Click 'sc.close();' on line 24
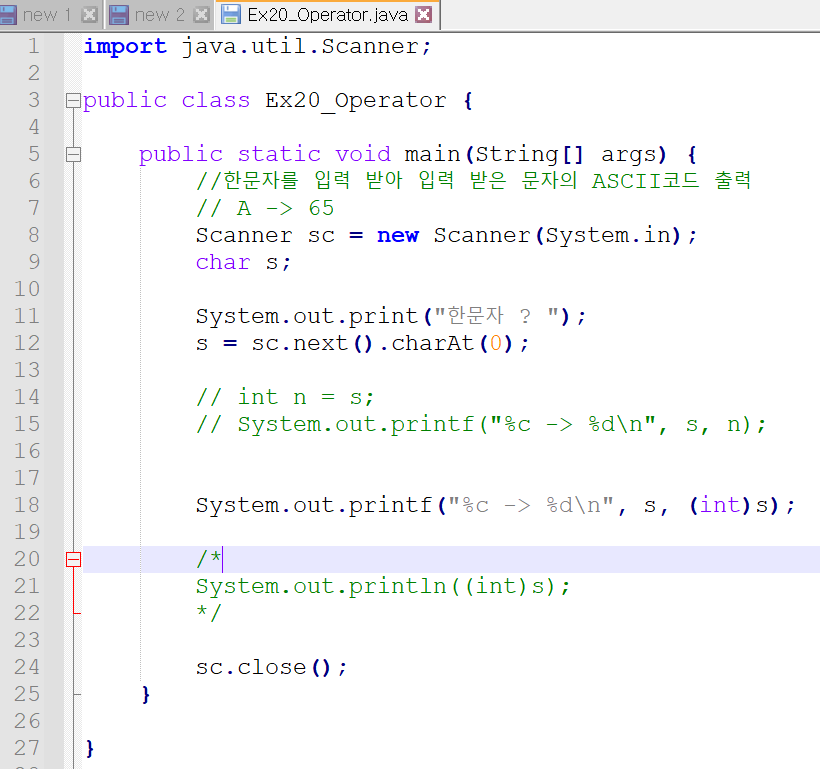The width and height of the screenshot is (820, 769). [x=271, y=668]
